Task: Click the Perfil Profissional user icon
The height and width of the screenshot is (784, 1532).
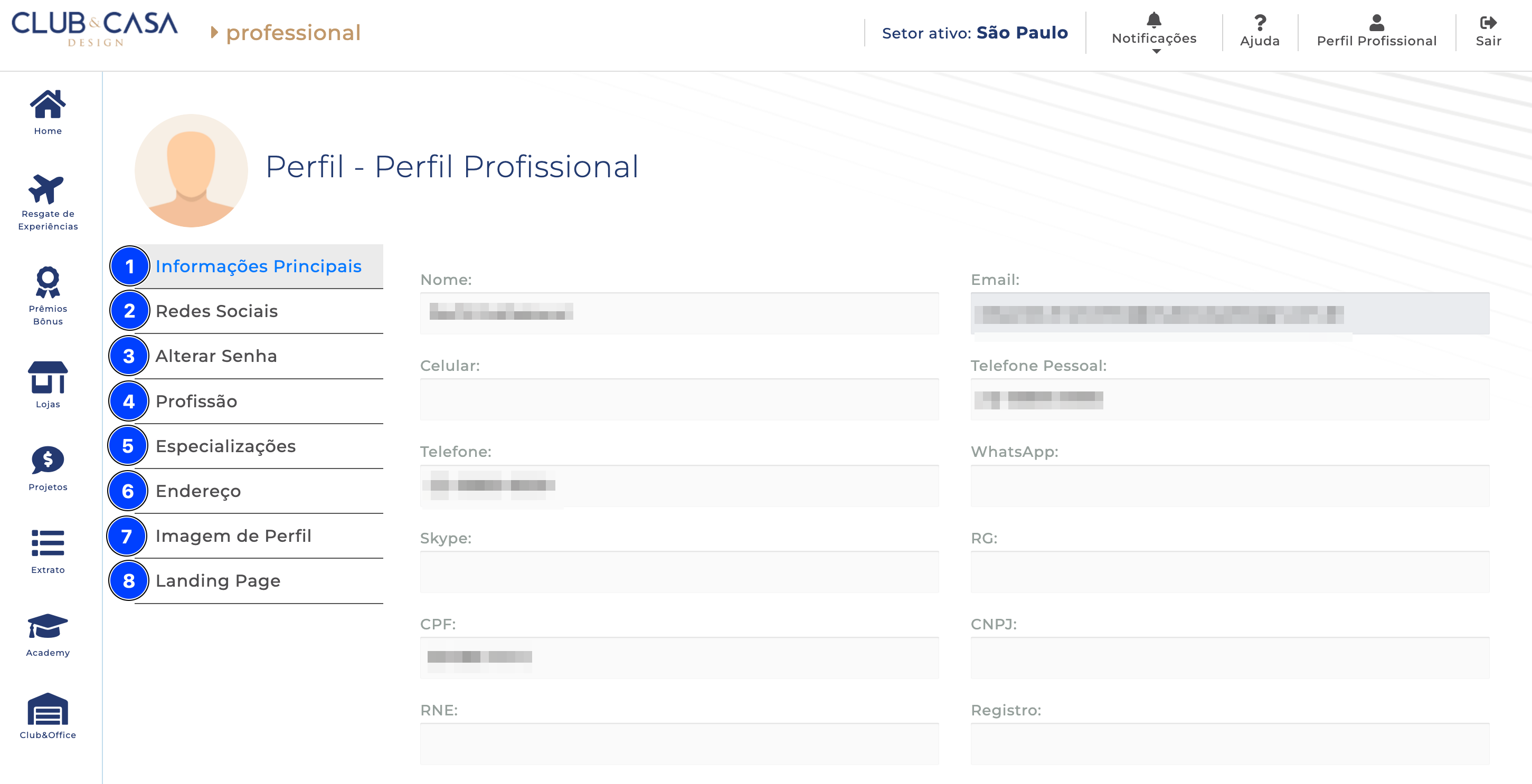Action: (1376, 23)
